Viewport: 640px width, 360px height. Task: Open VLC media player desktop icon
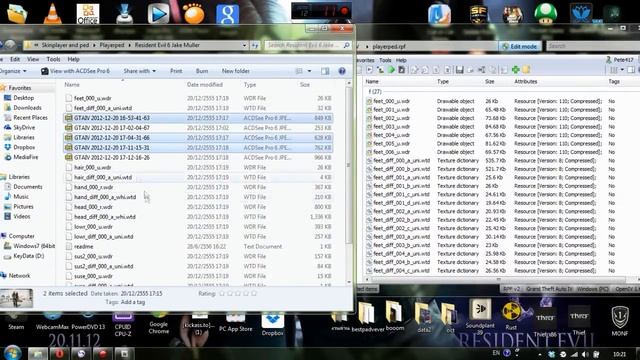pos(53,13)
